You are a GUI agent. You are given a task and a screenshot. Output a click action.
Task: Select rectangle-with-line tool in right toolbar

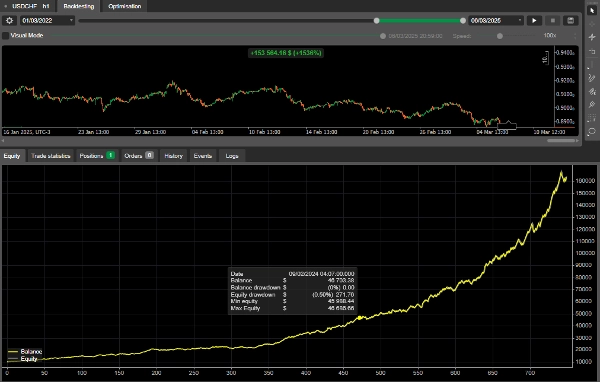(x=592, y=51)
